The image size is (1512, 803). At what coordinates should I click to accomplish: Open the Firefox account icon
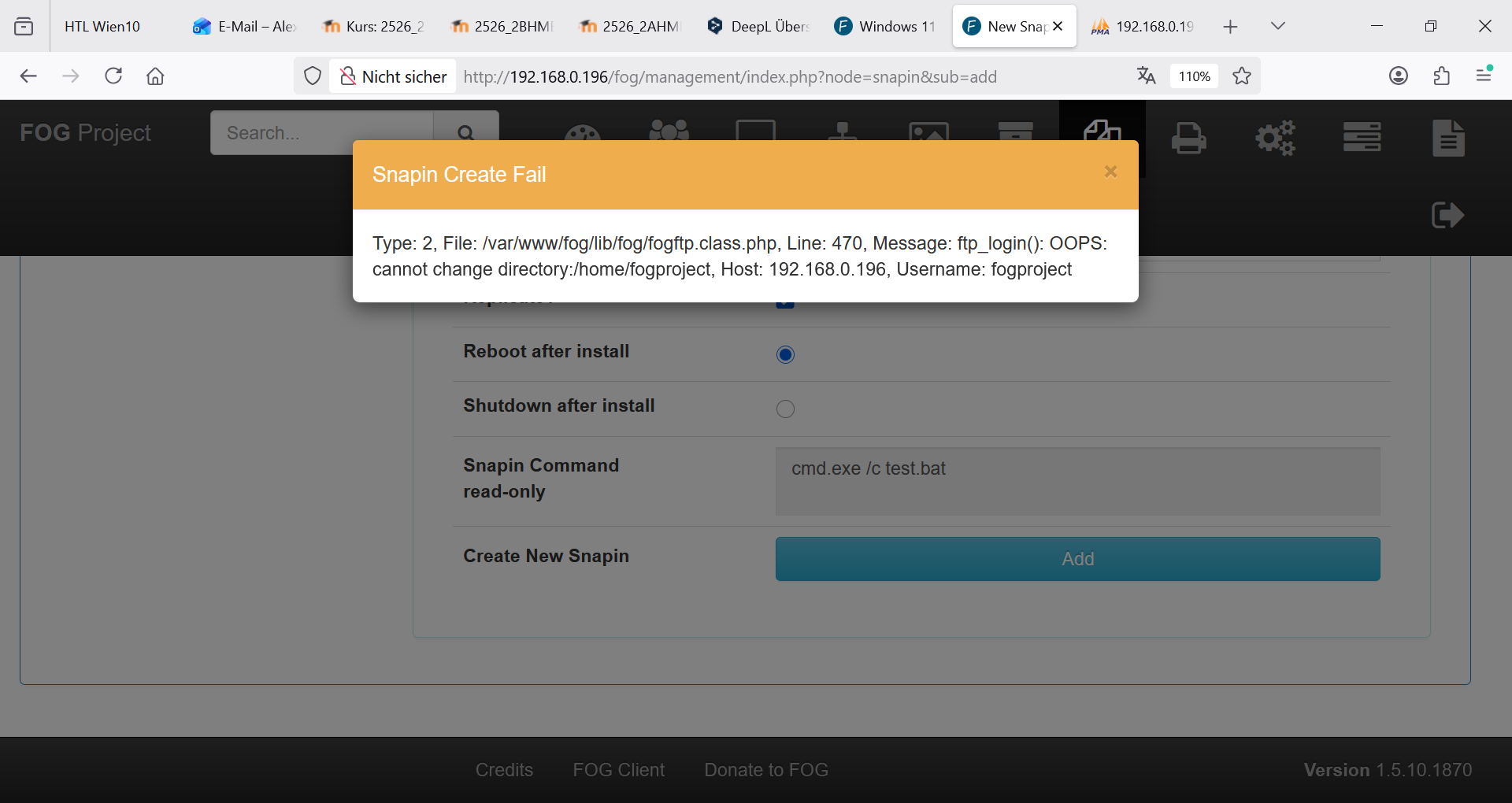coord(1399,76)
